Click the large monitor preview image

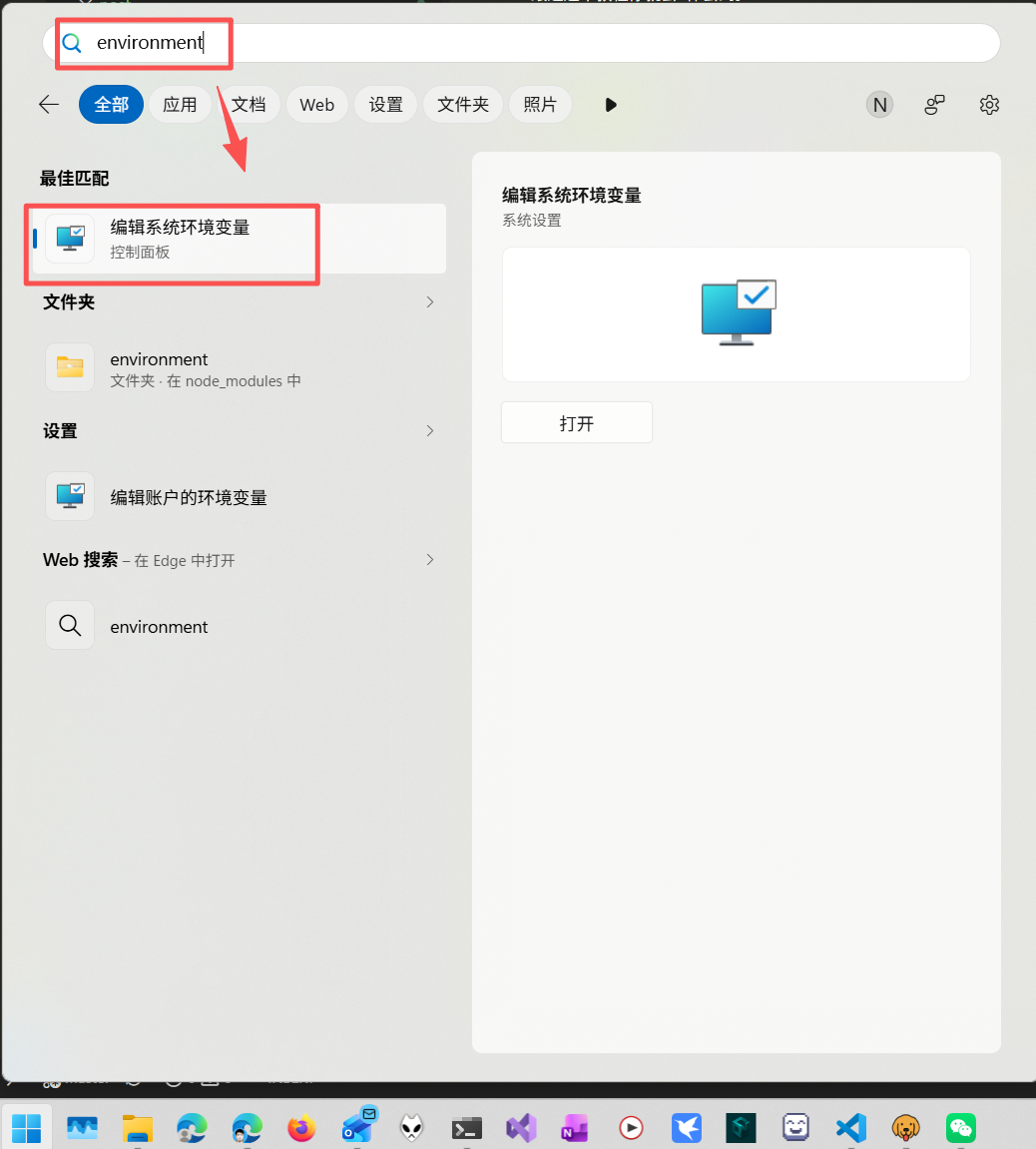[x=738, y=312]
